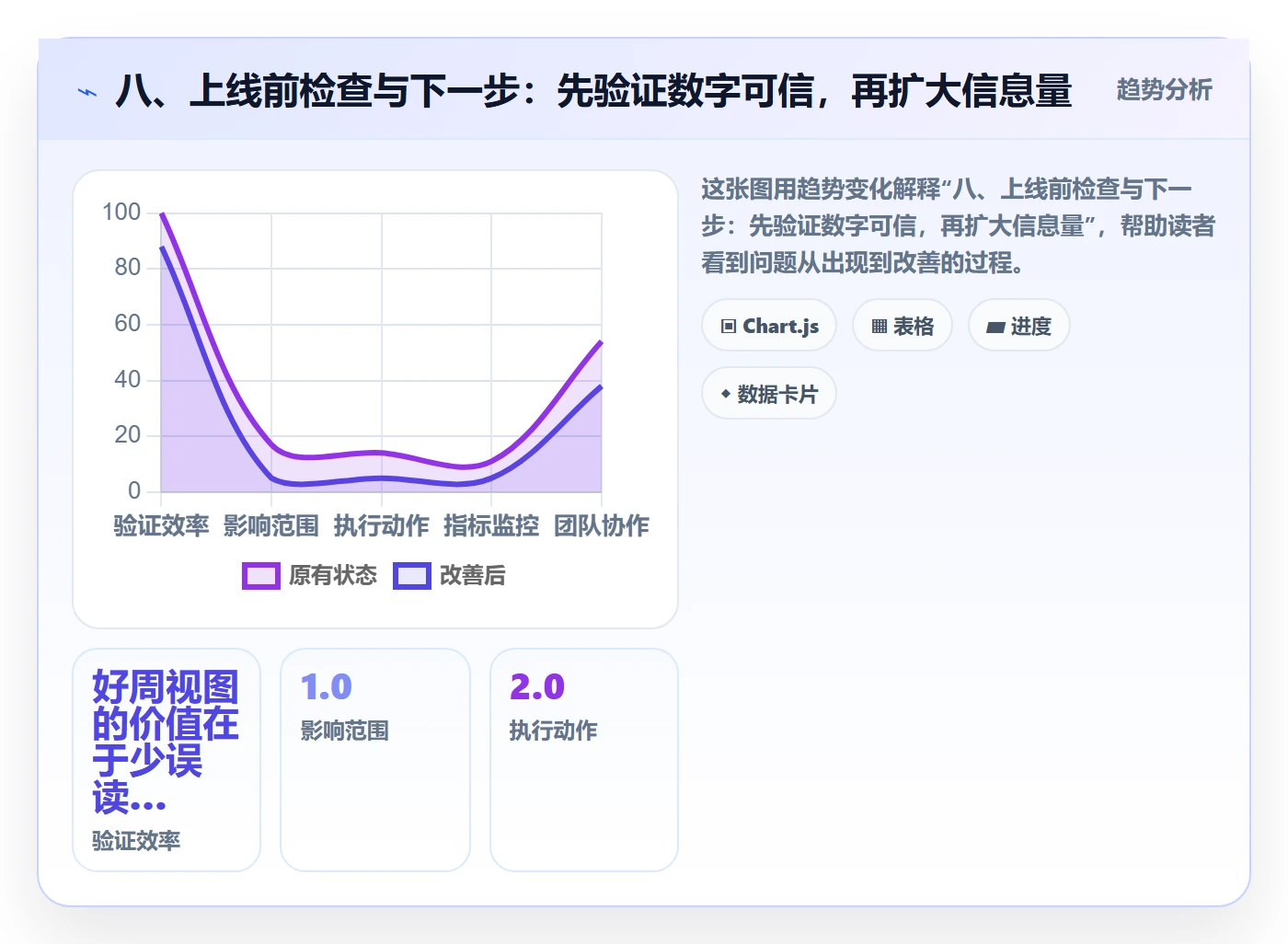Select the Chart.js chip
The width and height of the screenshot is (1288, 944).
pos(769,326)
